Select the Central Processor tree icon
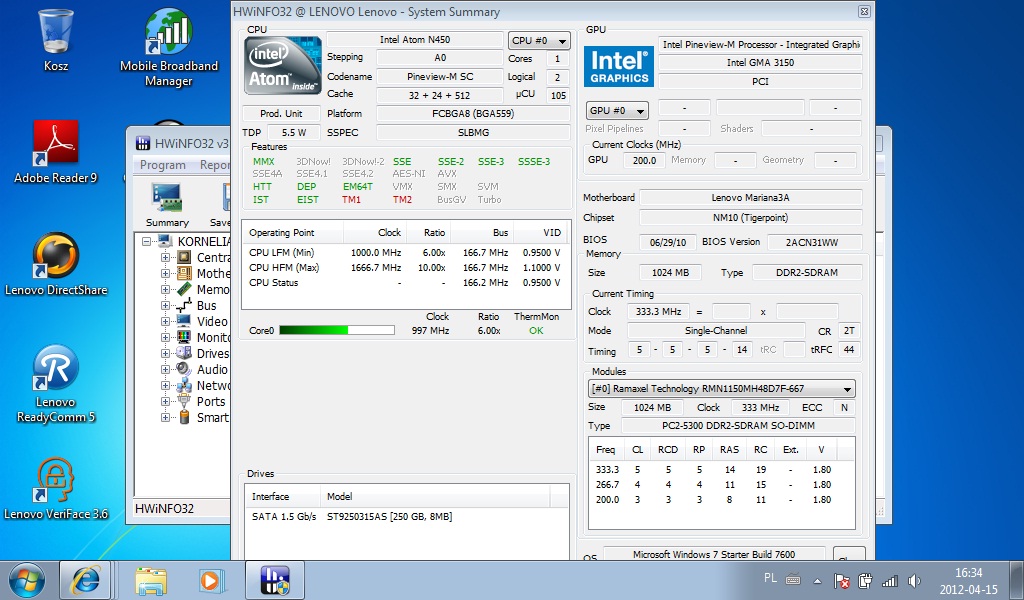 [185, 257]
